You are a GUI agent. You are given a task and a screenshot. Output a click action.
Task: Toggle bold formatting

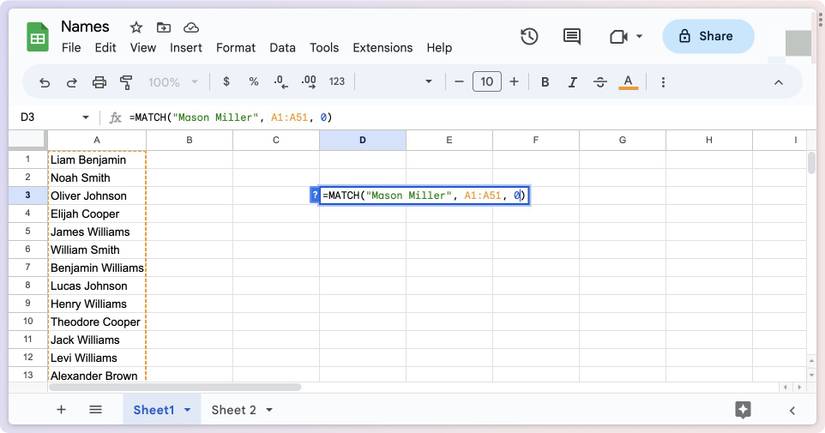click(545, 82)
